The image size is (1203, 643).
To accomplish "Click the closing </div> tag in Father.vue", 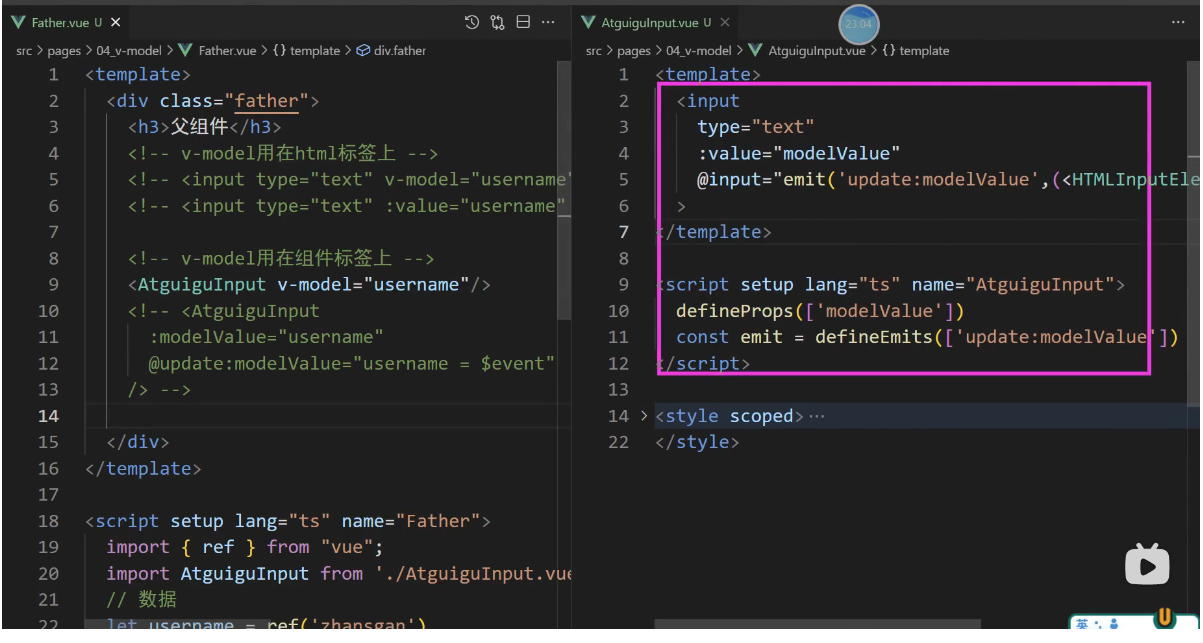I will click(x=138, y=442).
